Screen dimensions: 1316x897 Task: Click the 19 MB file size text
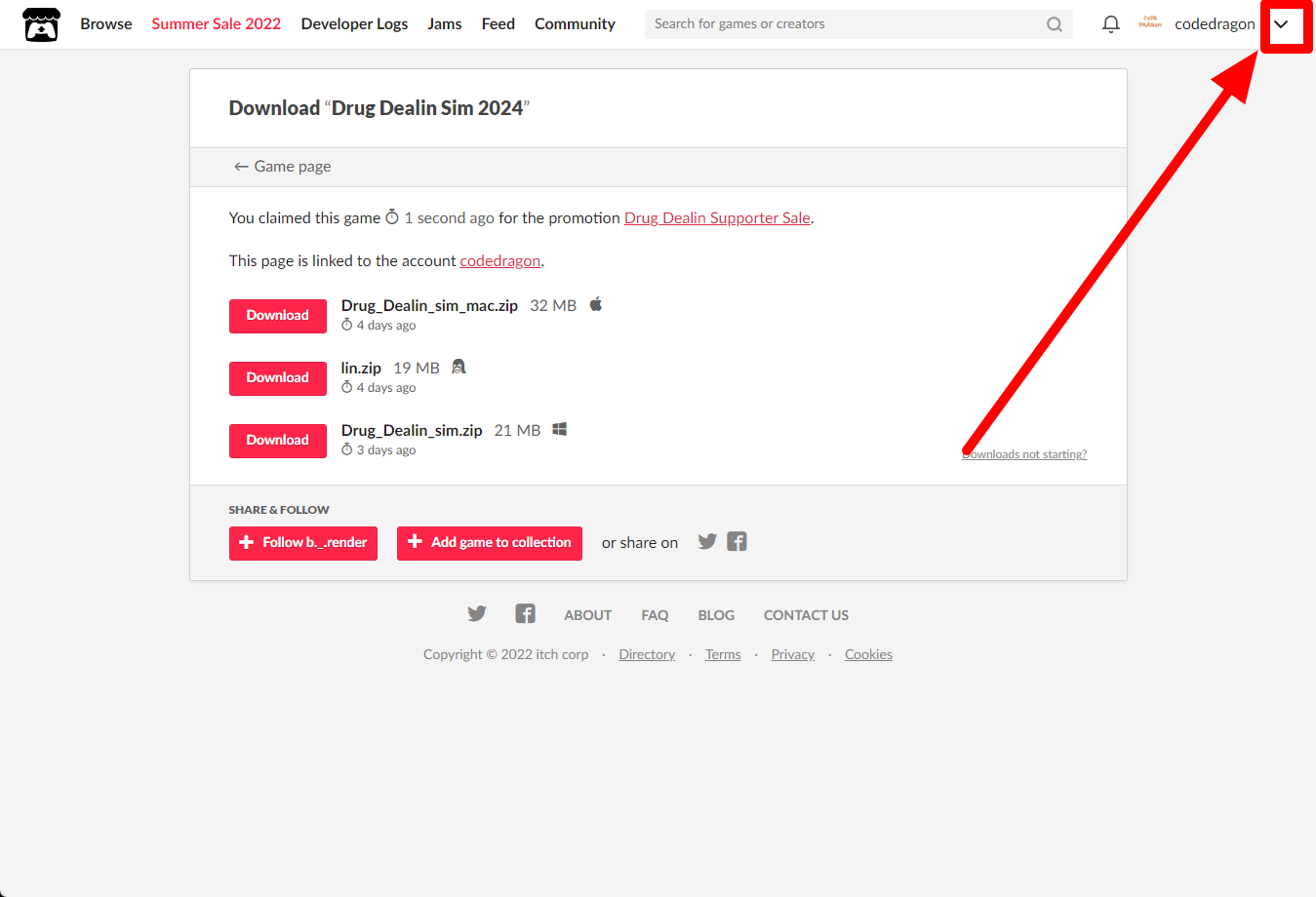(417, 369)
